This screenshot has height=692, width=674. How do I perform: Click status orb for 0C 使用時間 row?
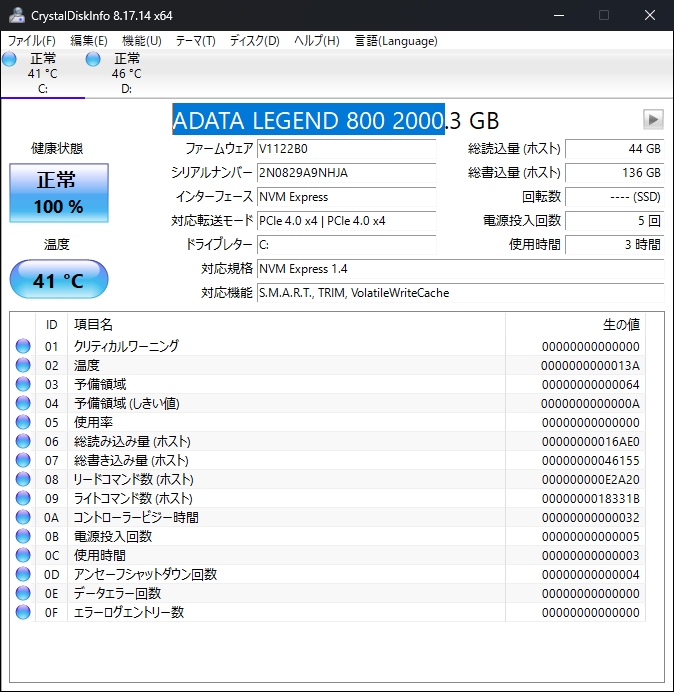(23, 555)
